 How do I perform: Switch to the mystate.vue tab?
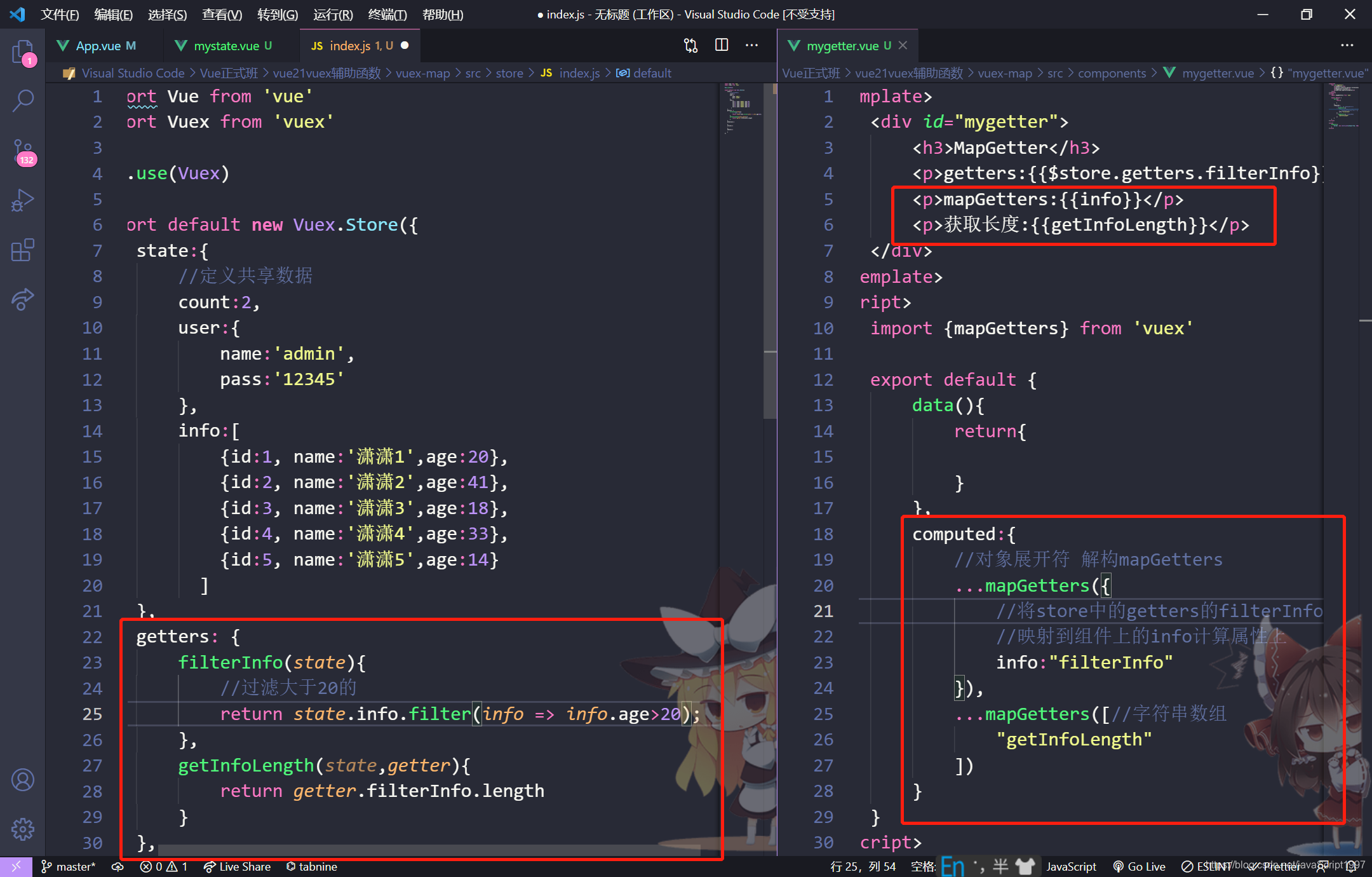[x=226, y=46]
